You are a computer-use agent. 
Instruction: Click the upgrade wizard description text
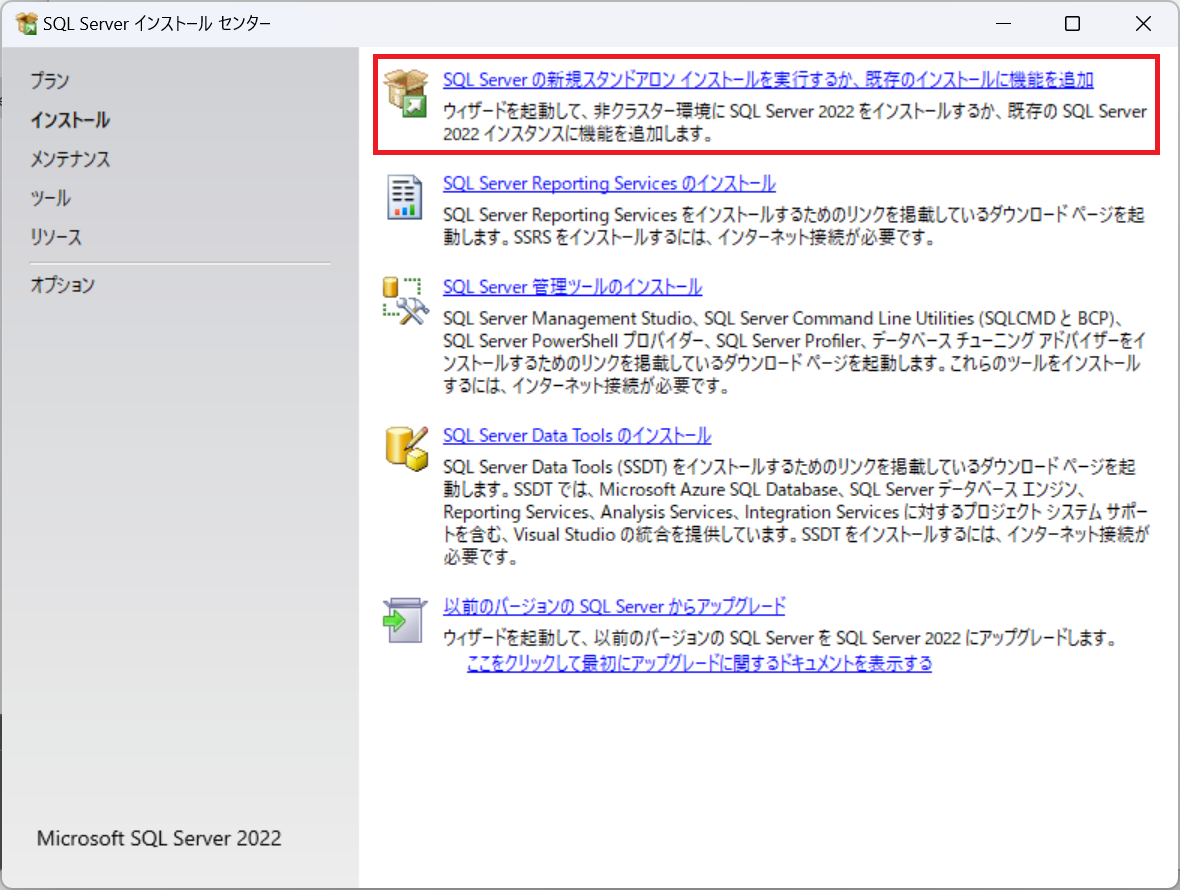(x=779, y=638)
